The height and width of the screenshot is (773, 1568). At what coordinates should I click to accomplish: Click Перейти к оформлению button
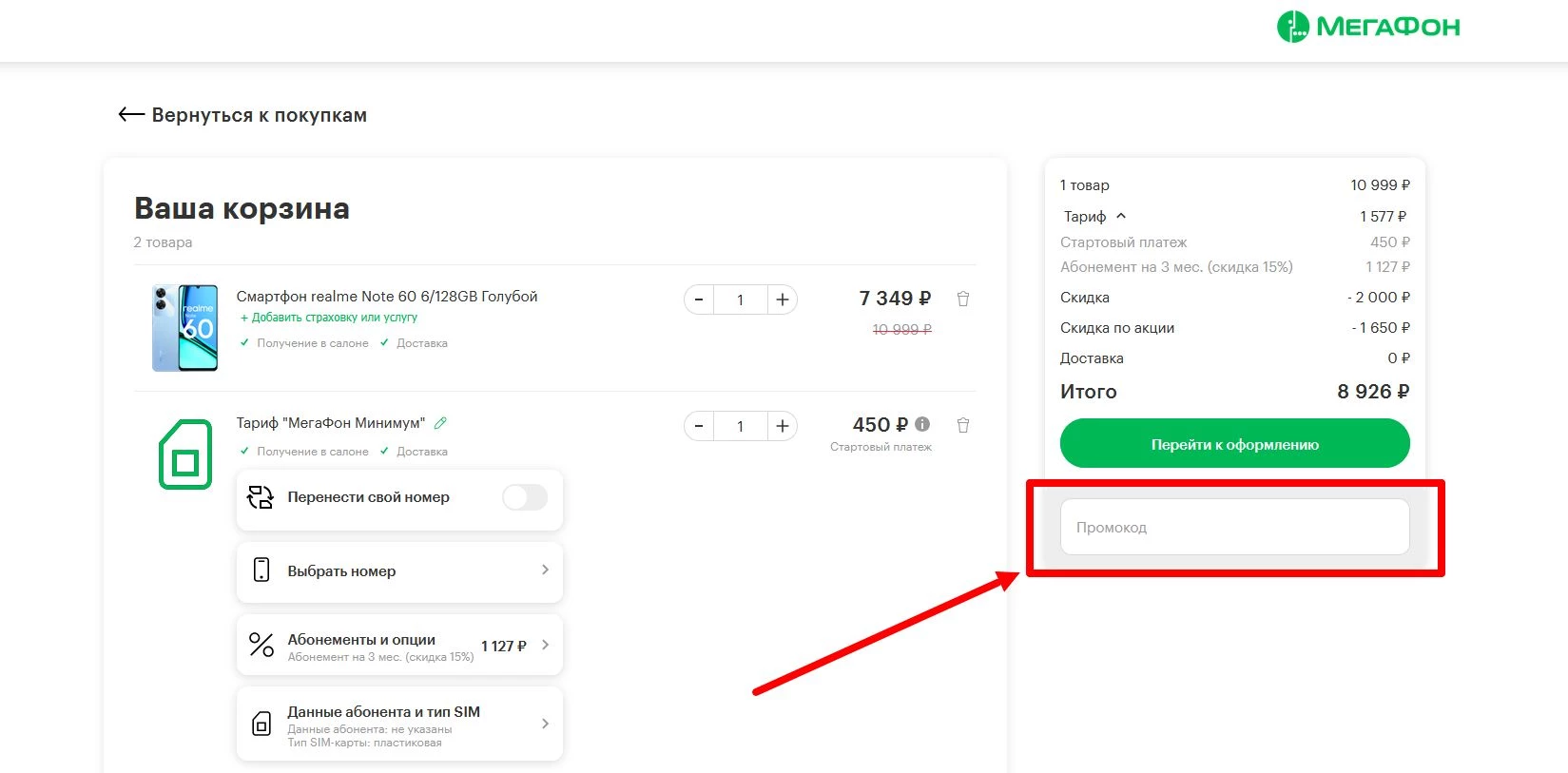[x=1234, y=445]
